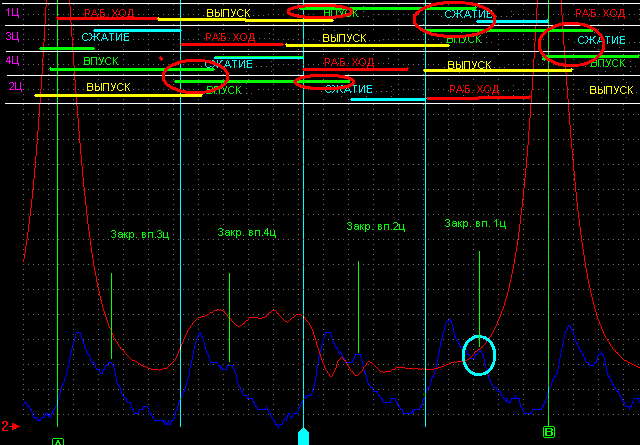Select the green B cursor marker
Viewport: 640px width, 445px height.
point(549,432)
